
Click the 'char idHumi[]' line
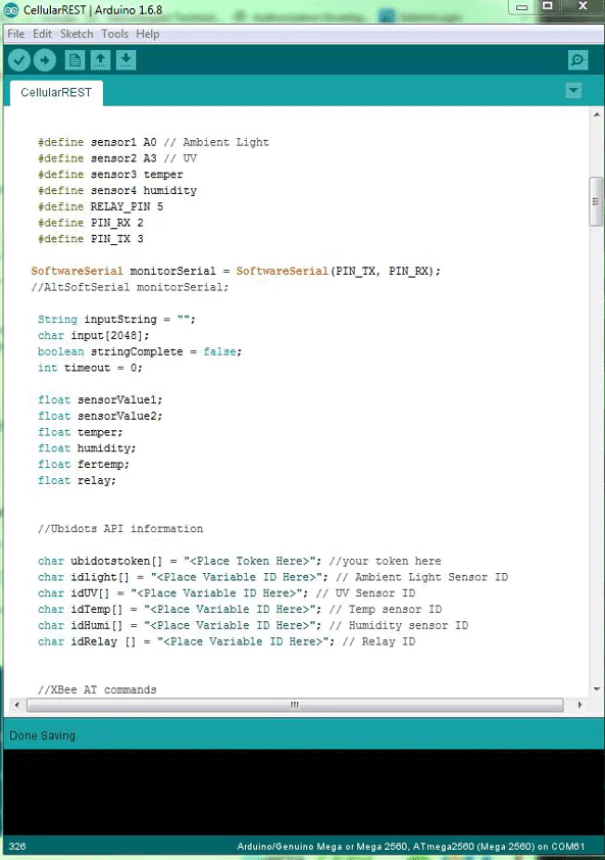click(253, 625)
